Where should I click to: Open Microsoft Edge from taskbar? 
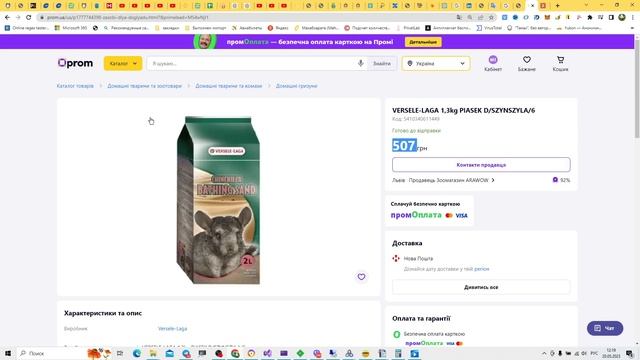[137, 353]
